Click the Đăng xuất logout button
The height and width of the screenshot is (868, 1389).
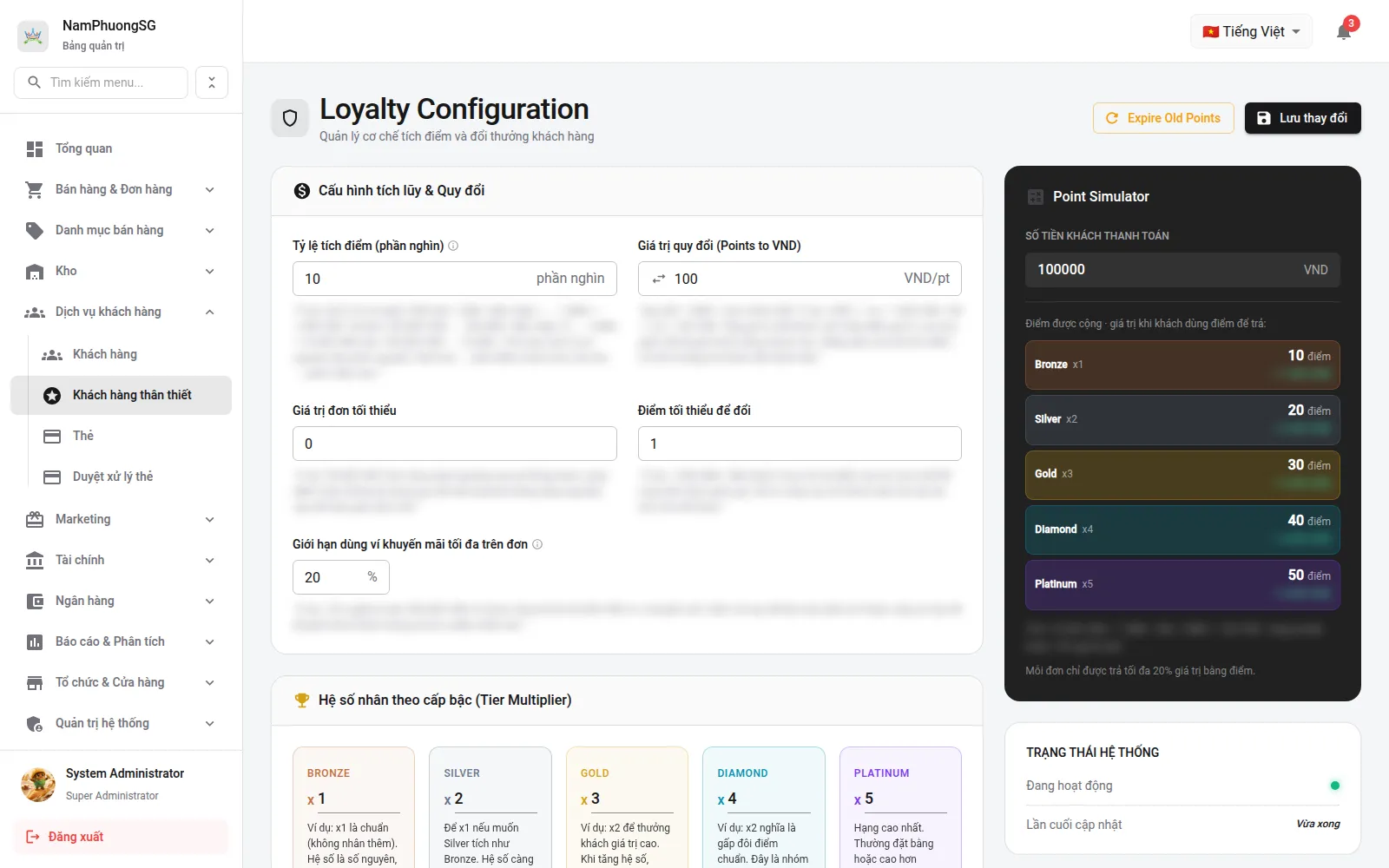pyautogui.click(x=121, y=837)
